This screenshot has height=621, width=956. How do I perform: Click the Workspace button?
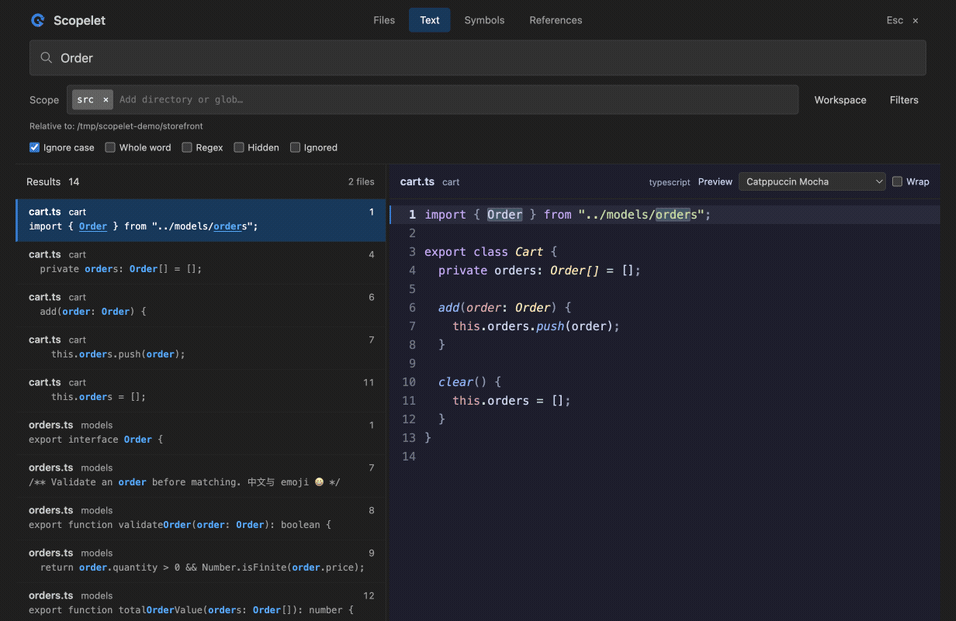click(x=840, y=100)
